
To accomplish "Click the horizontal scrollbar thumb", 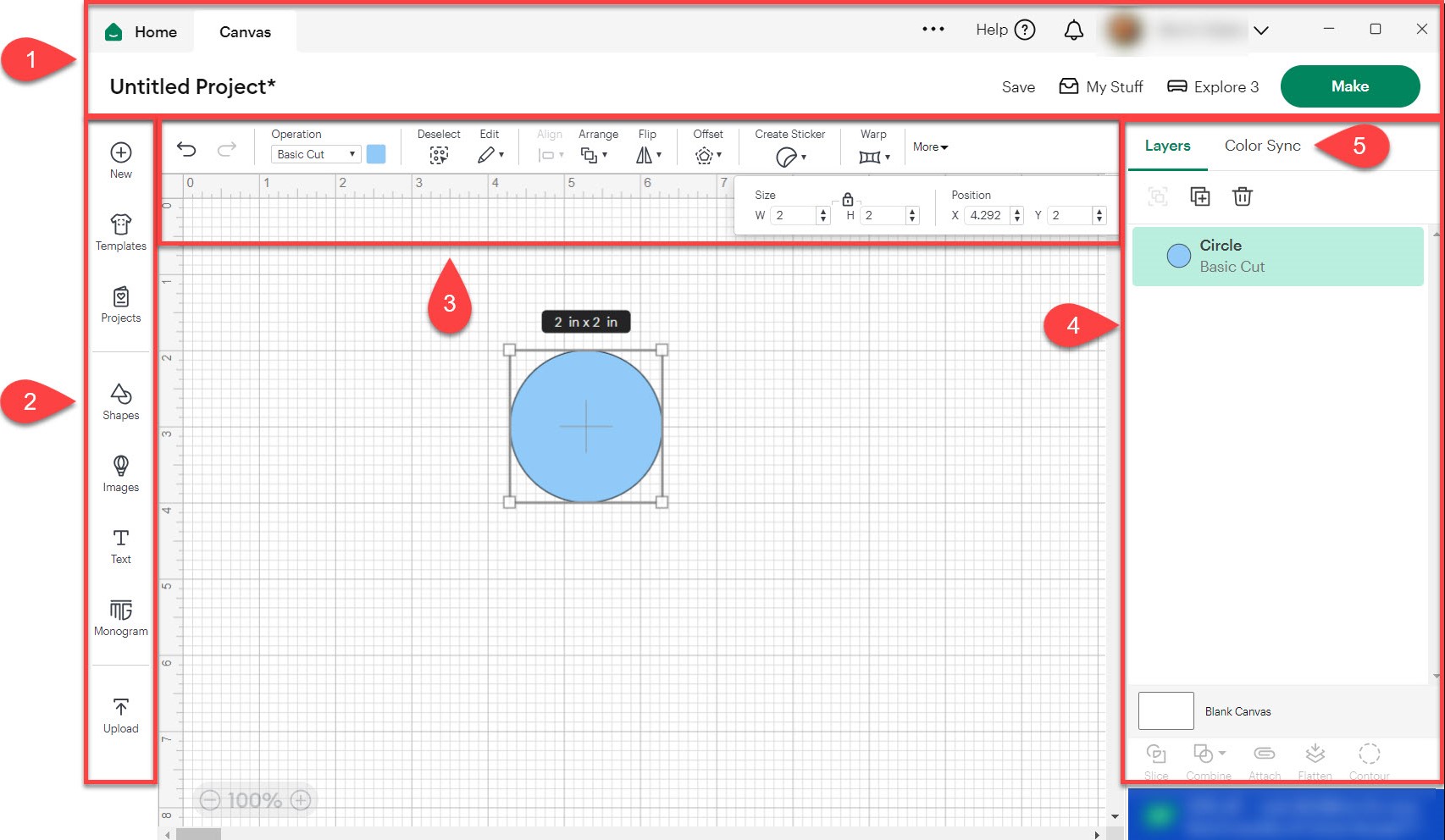I will pyautogui.click(x=199, y=834).
